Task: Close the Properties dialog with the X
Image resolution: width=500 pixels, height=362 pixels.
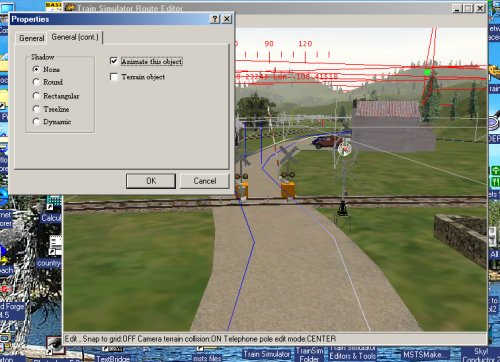Action: (227, 19)
